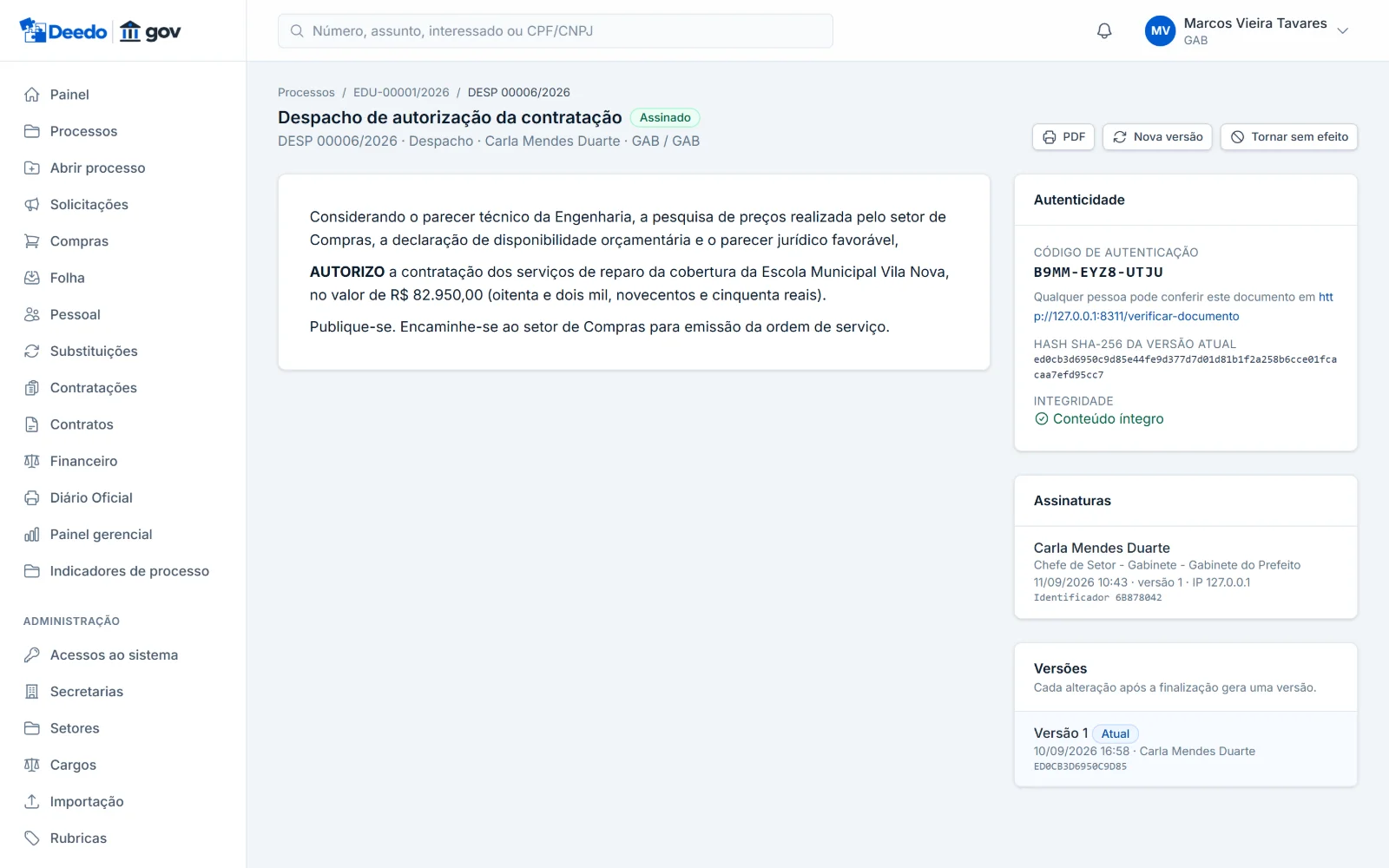Click Tornar sem efeito button

1289,137
